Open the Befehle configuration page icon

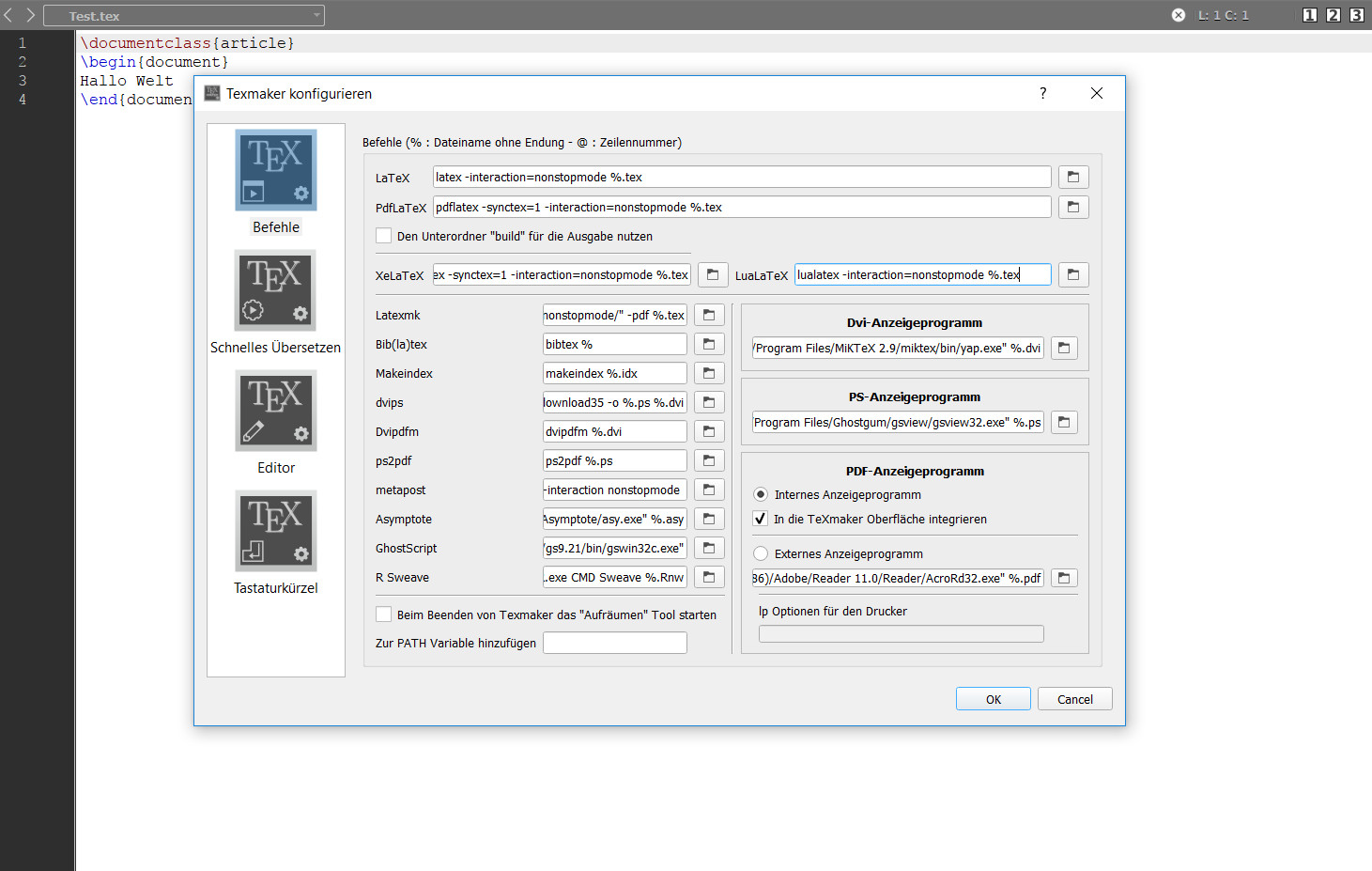[276, 170]
